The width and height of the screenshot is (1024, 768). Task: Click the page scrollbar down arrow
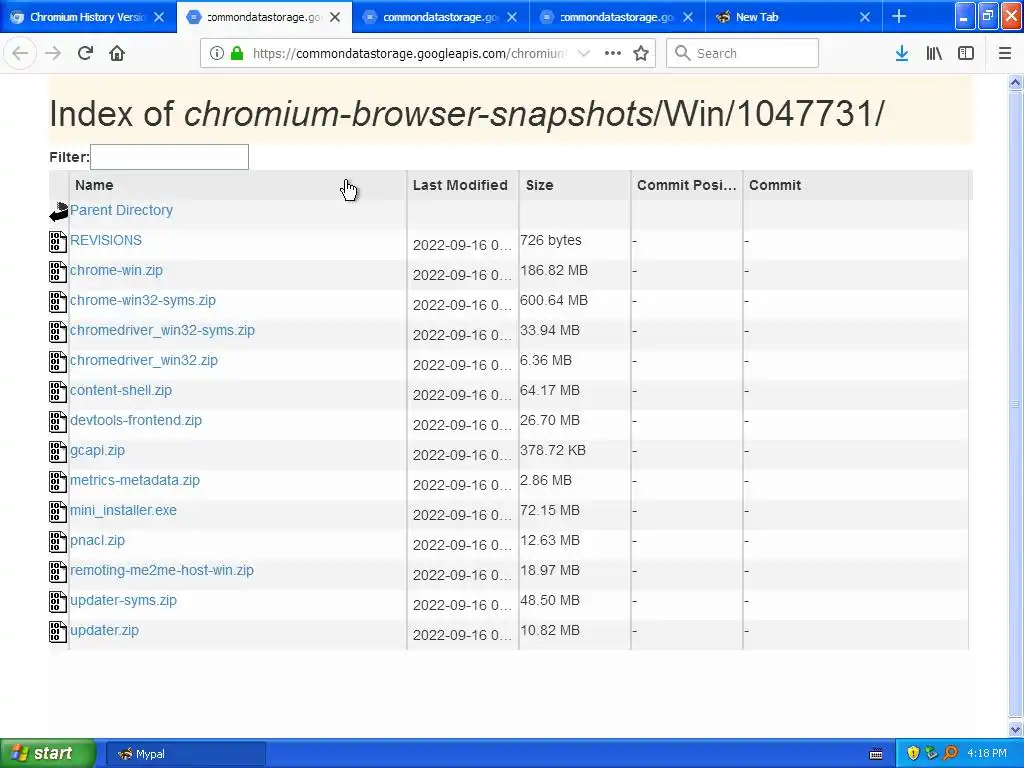[1015, 729]
